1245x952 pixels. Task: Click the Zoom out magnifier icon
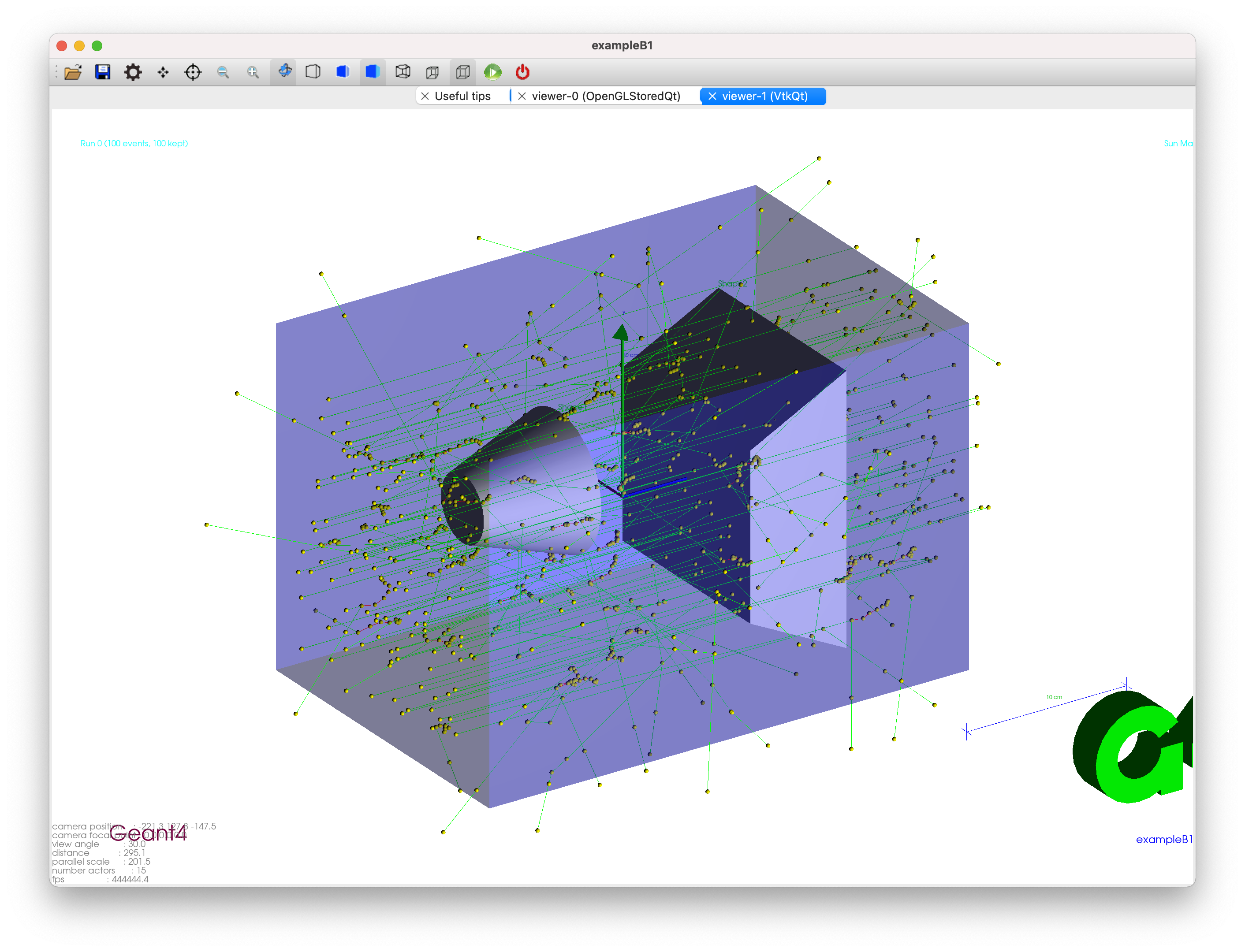(223, 73)
